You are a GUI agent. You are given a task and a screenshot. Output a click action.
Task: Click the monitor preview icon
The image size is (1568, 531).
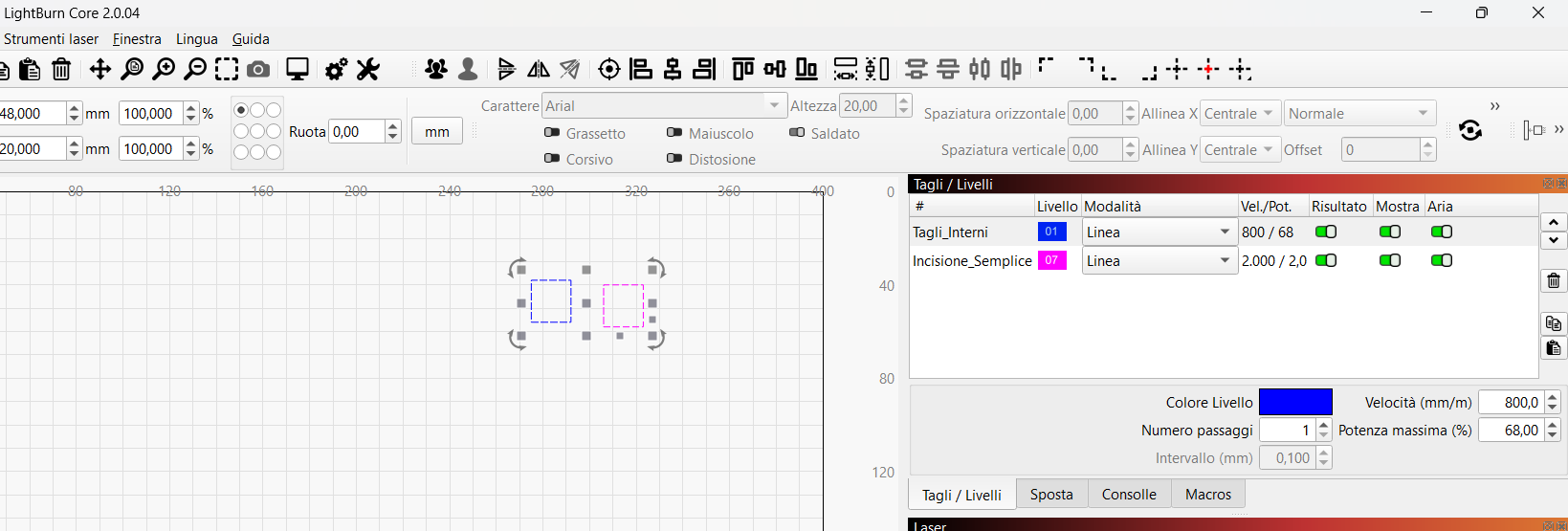[298, 69]
